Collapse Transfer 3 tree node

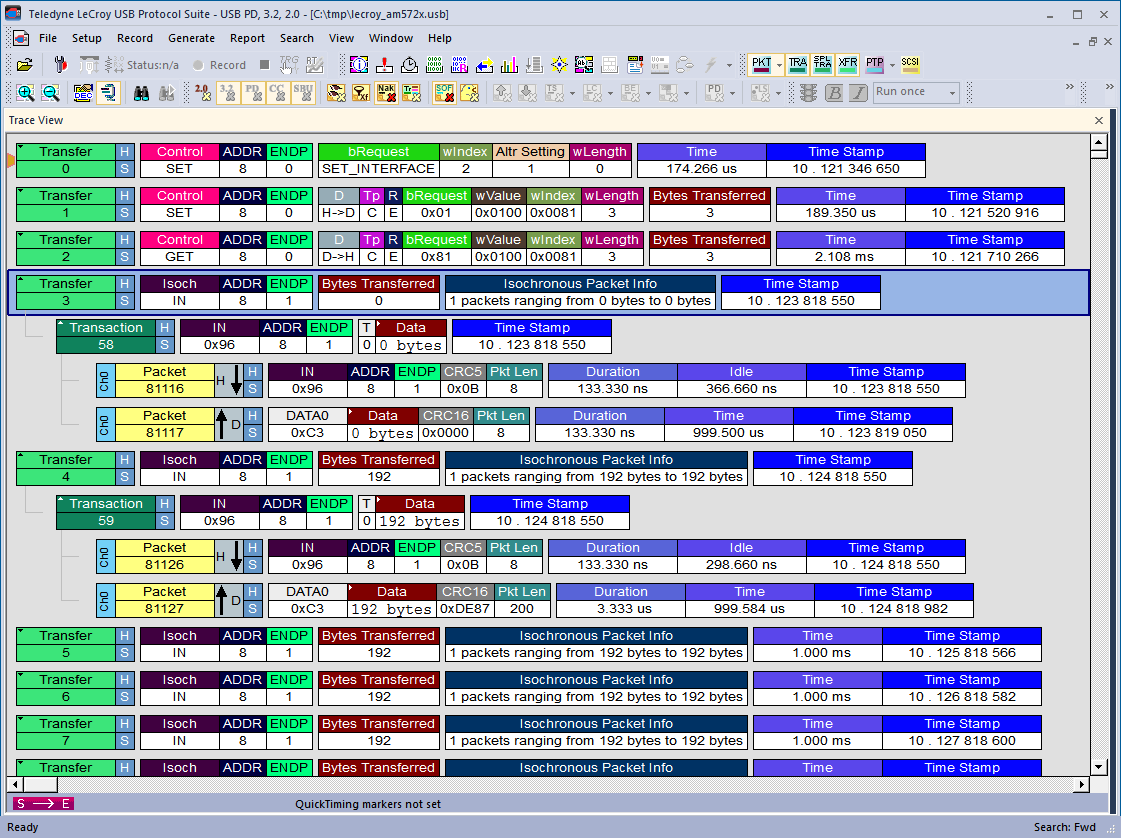point(21,279)
